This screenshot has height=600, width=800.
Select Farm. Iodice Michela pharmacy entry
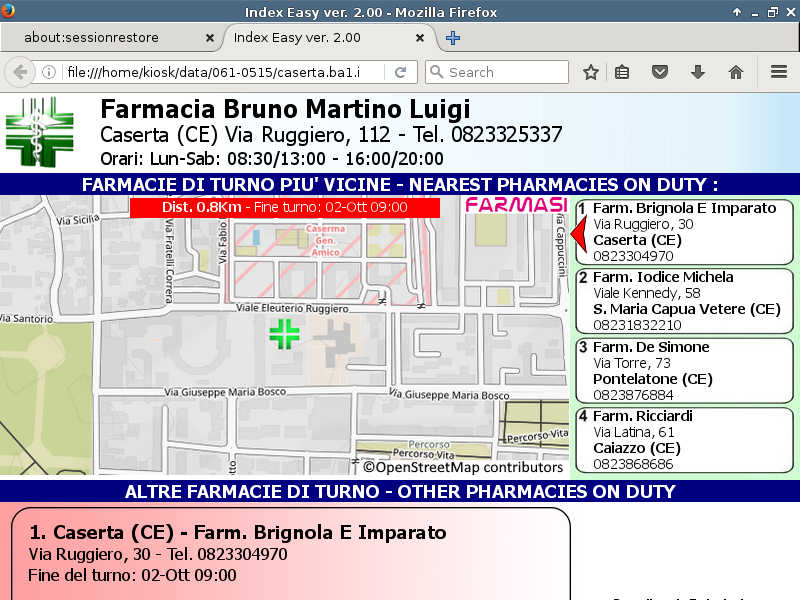coord(684,301)
